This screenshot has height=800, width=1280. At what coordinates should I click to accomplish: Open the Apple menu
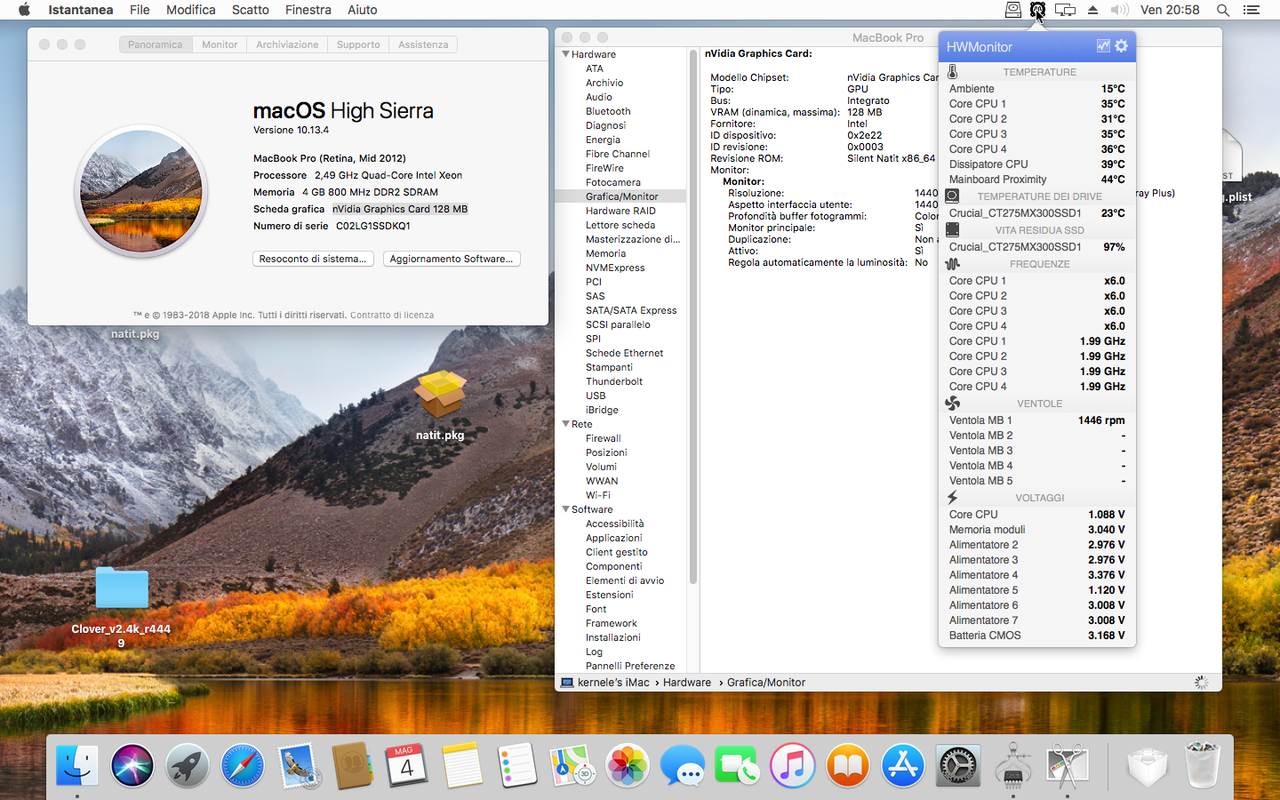coord(24,10)
